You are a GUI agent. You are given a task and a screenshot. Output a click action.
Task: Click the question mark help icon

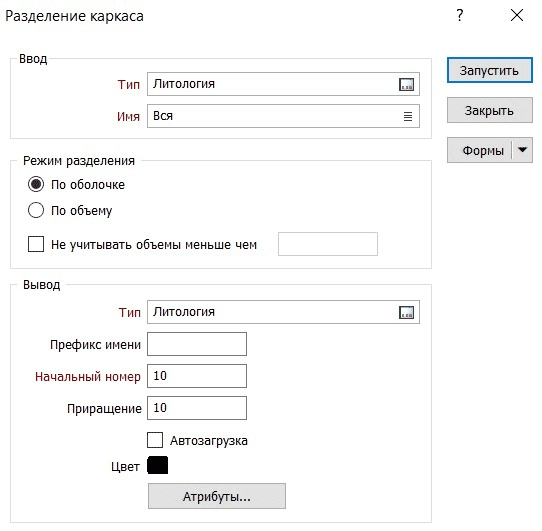pos(459,16)
